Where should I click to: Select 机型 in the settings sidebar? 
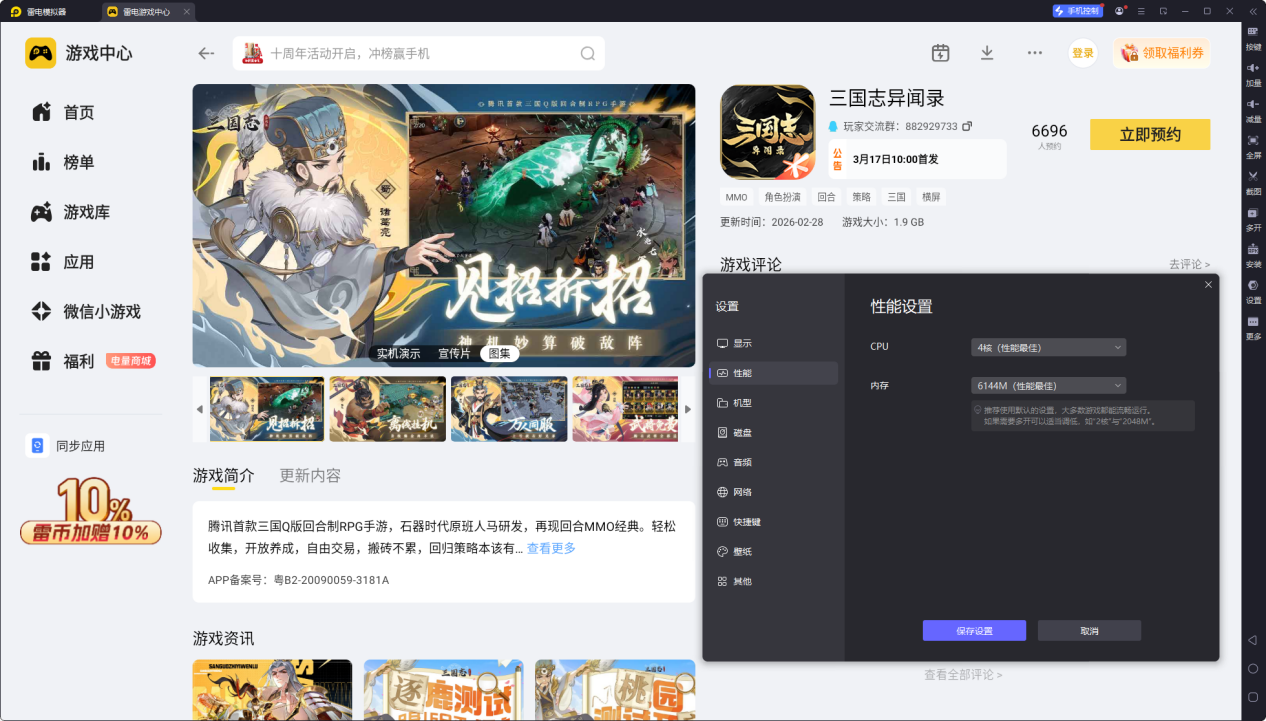[x=773, y=403]
